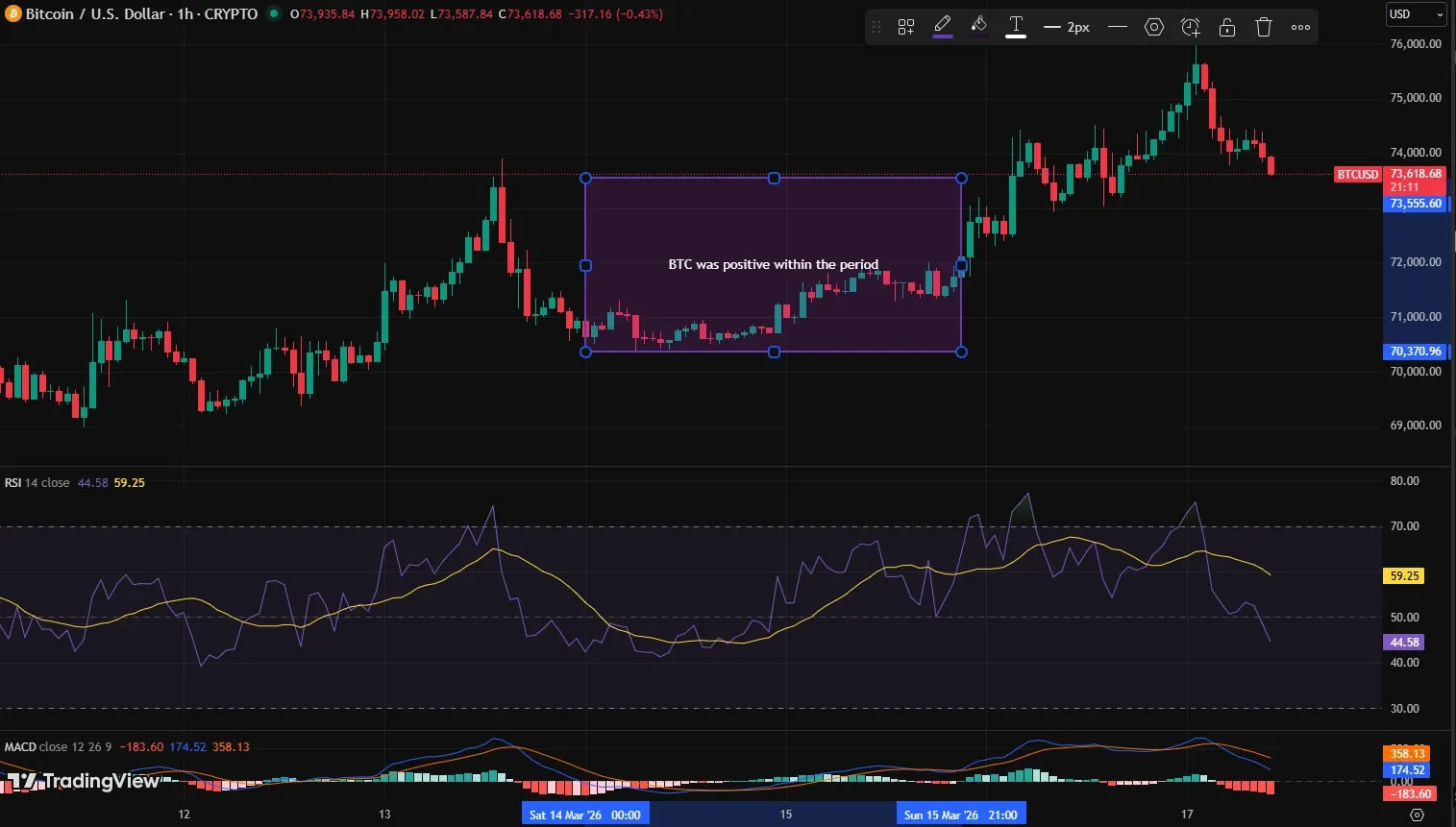Click the open price O73,935.84
The width and height of the screenshot is (1456, 827).
click(x=322, y=14)
